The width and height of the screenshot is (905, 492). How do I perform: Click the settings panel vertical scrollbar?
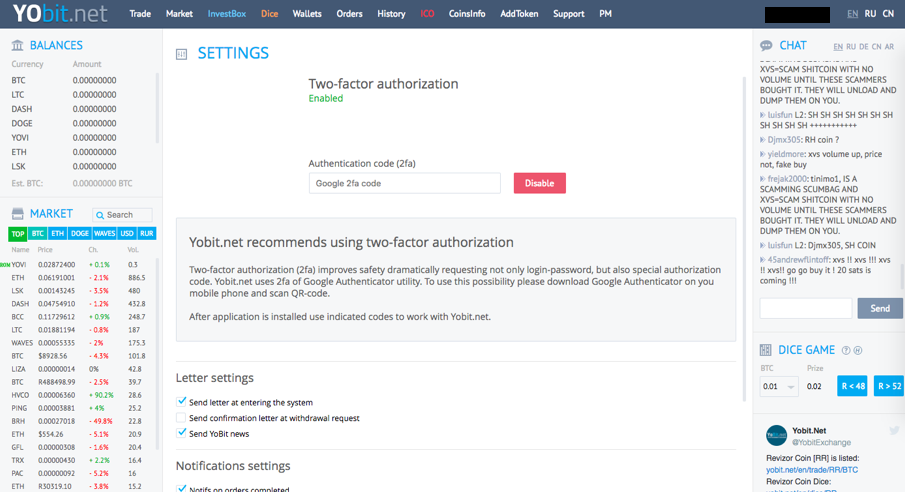pos(743,238)
